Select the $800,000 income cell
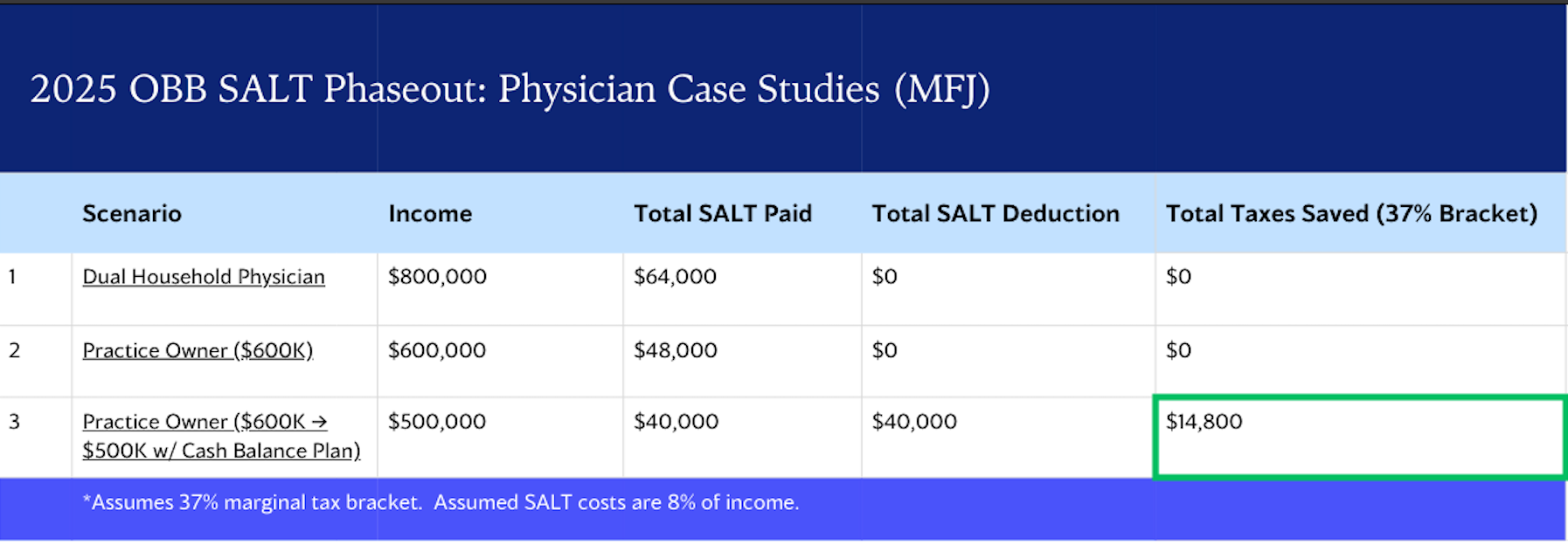The height and width of the screenshot is (552, 1568). click(437, 277)
